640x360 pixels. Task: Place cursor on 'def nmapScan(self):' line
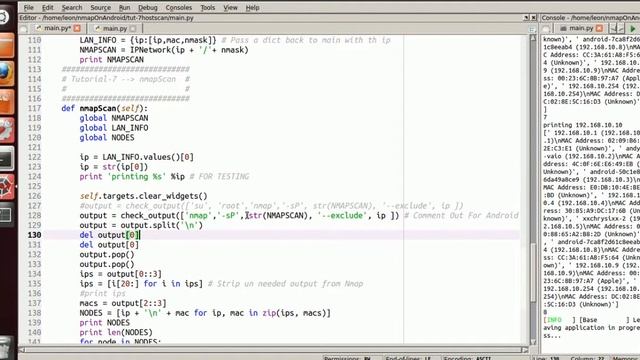pos(104,108)
